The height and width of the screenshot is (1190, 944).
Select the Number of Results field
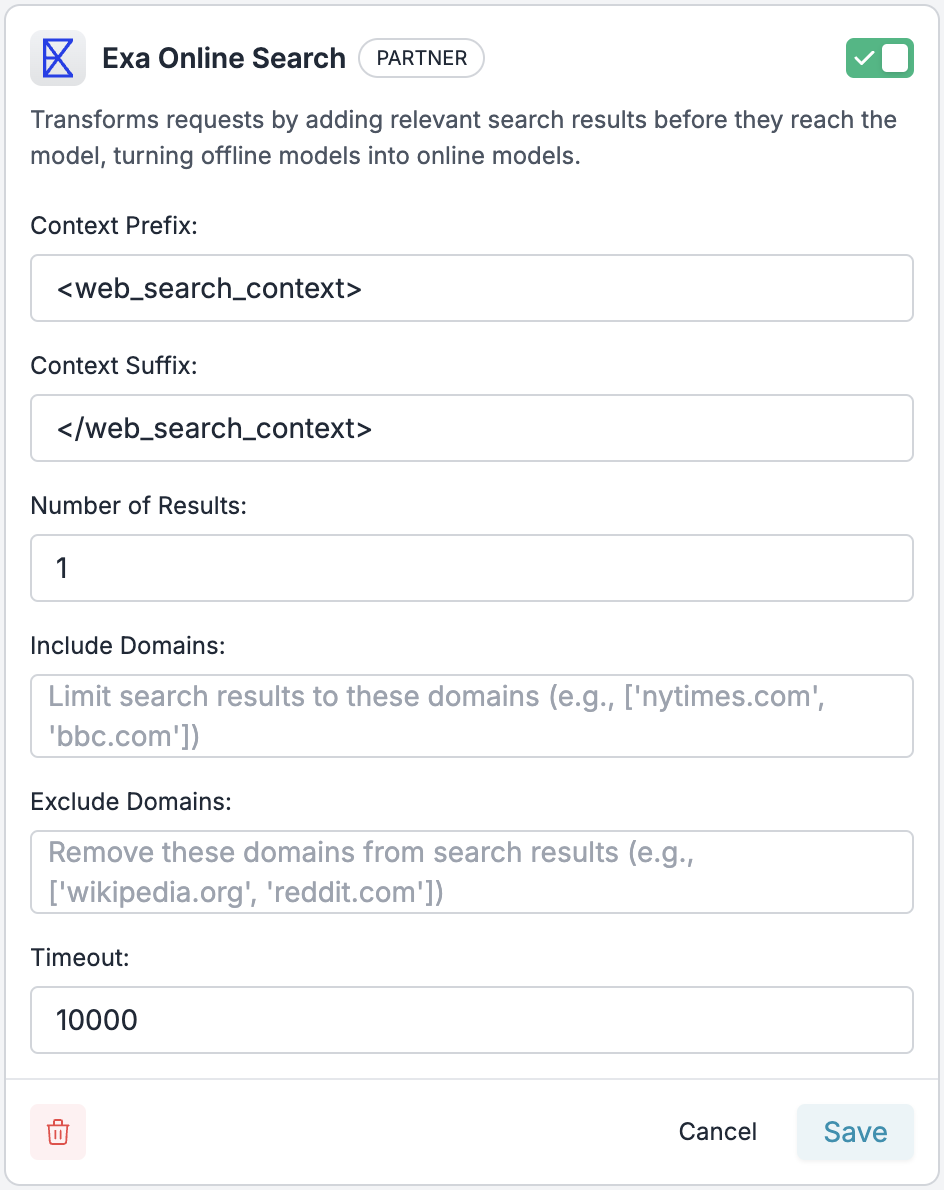[x=471, y=568]
